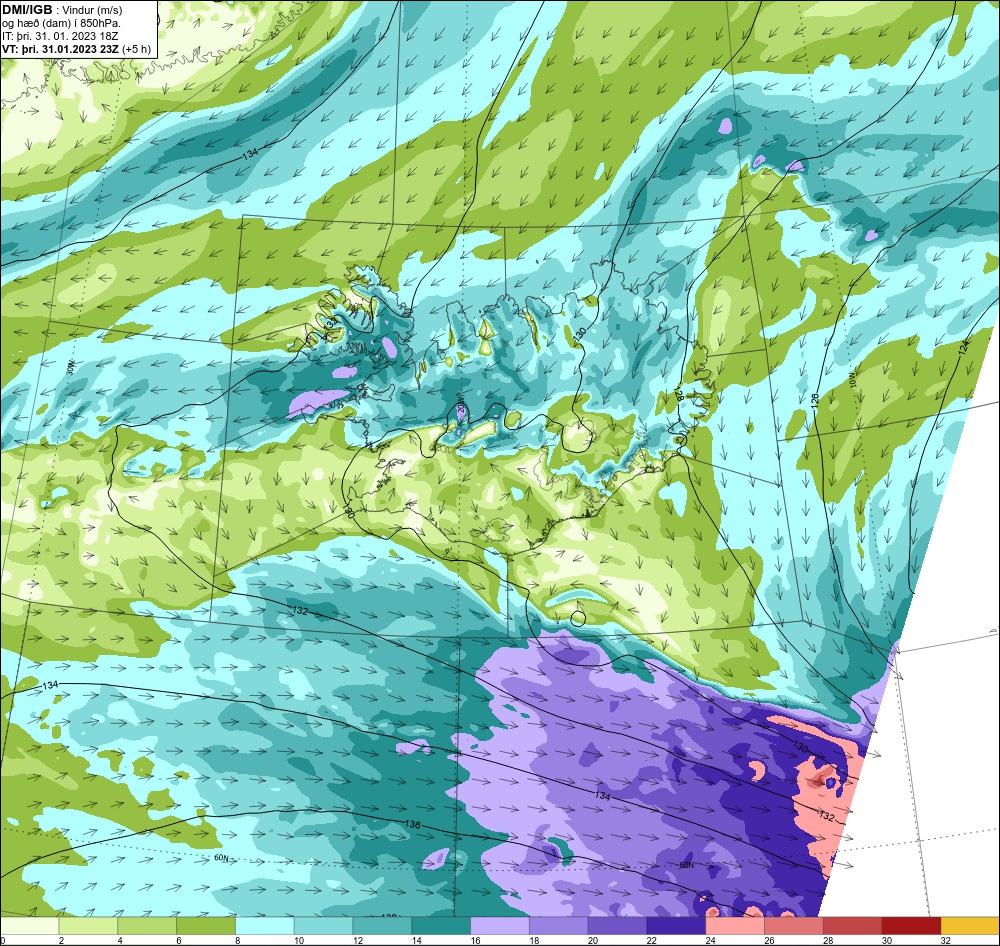Pick the legend swatch between 4 and 6
The image size is (1000, 946).
pyautogui.click(x=147, y=926)
